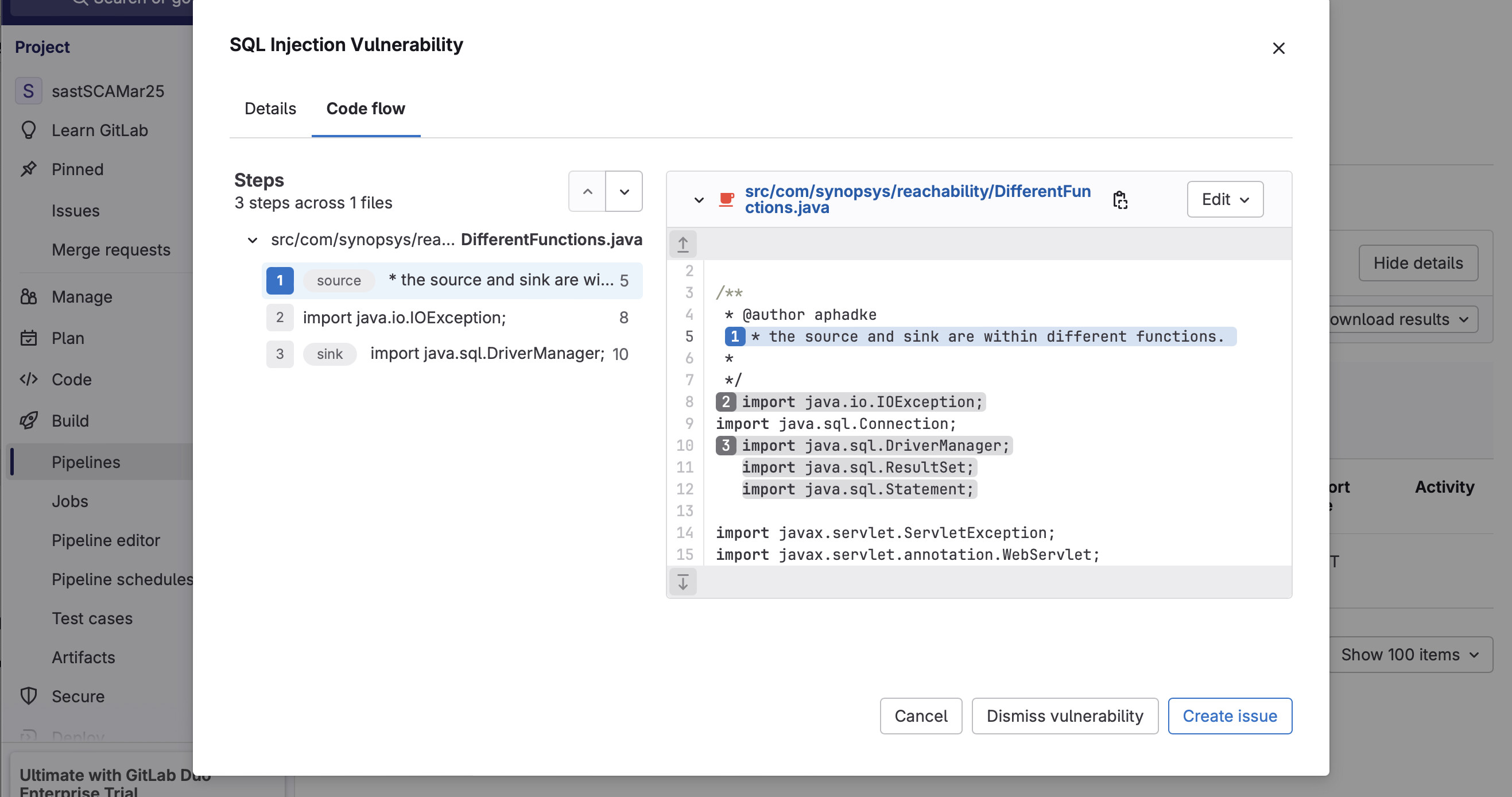The width and height of the screenshot is (1512, 797).
Task: Collapse the DifferentFunctions.java steps group
Action: tap(252, 239)
